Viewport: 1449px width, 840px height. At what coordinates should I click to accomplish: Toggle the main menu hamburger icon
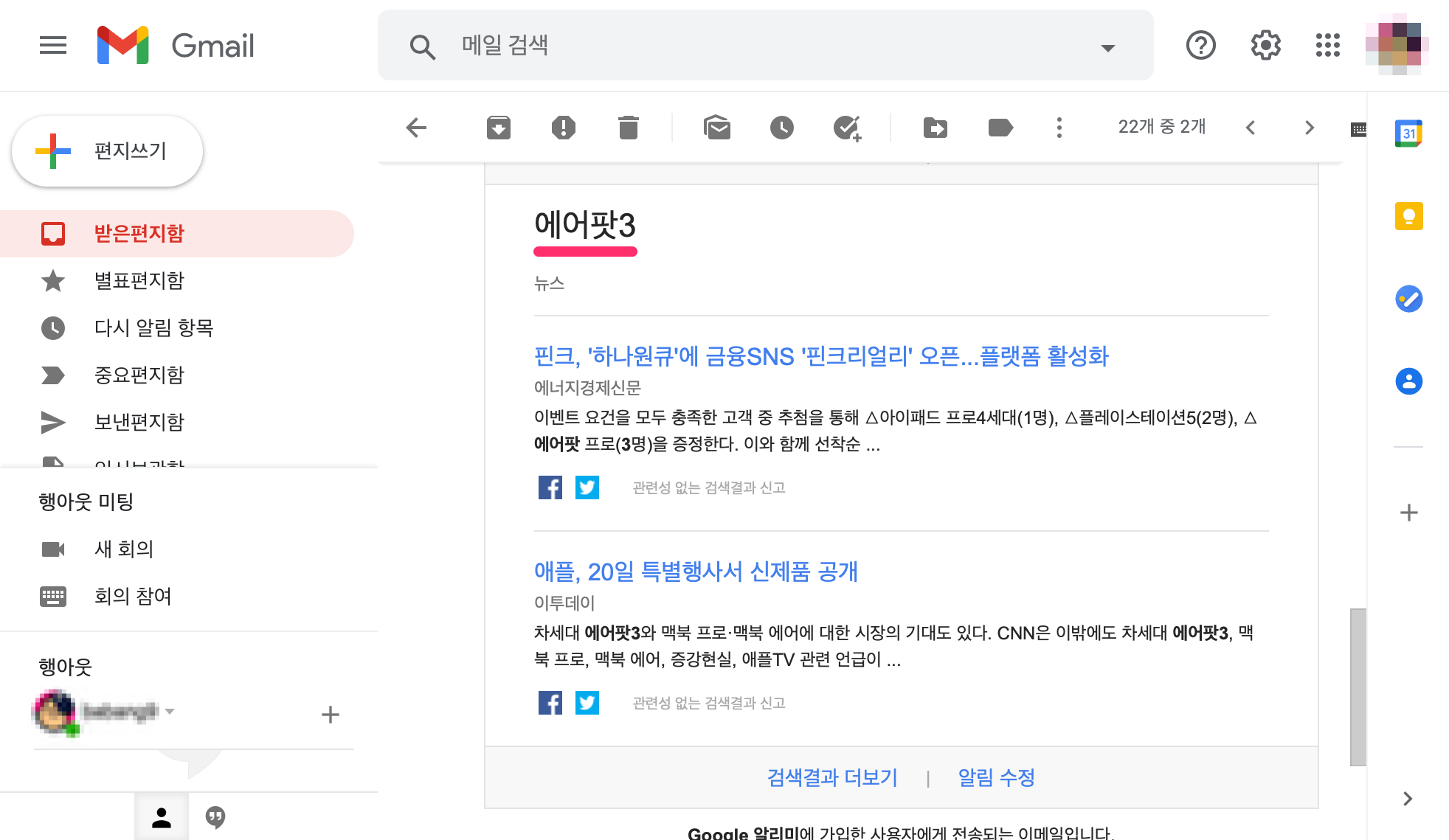click(53, 45)
